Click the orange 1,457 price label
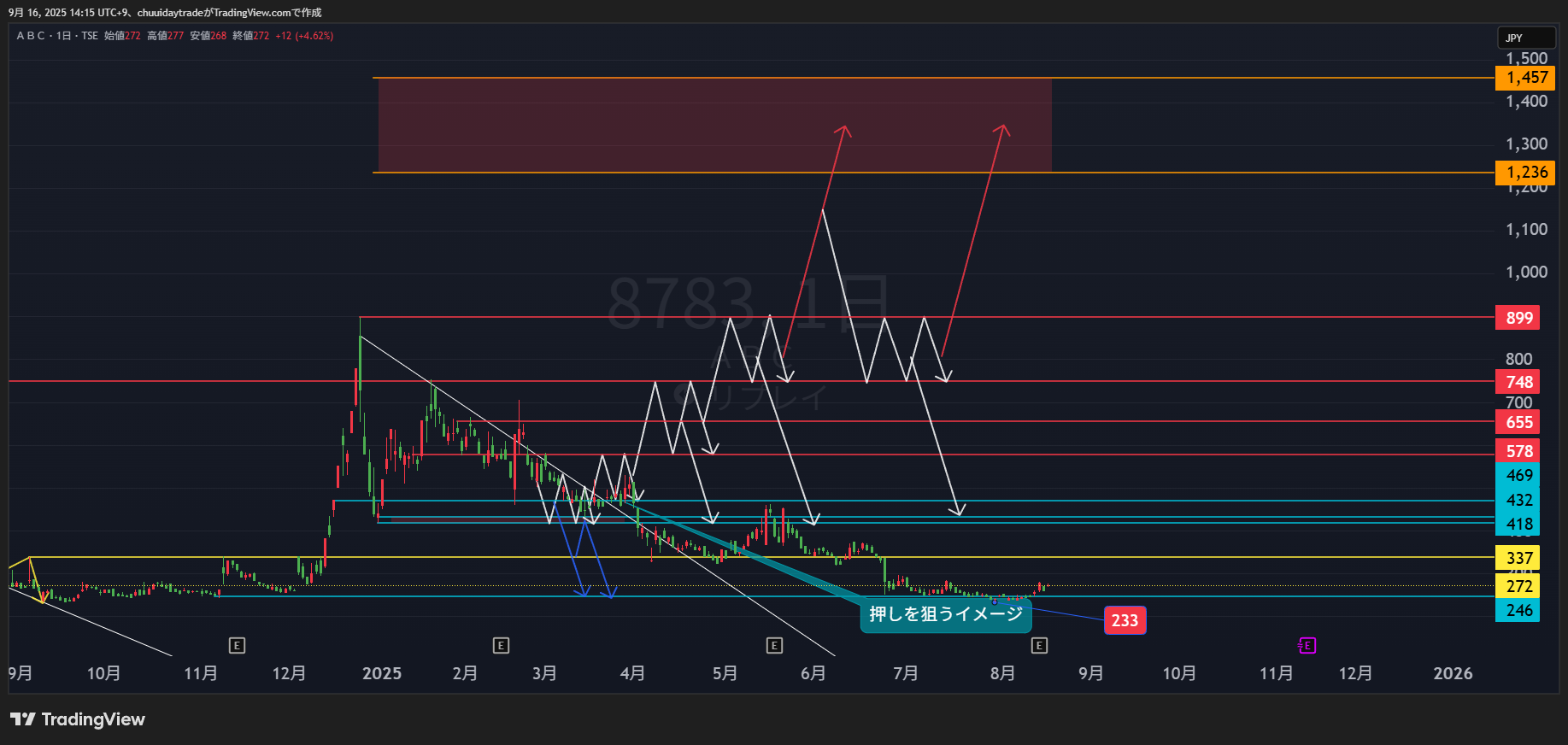 (1524, 78)
